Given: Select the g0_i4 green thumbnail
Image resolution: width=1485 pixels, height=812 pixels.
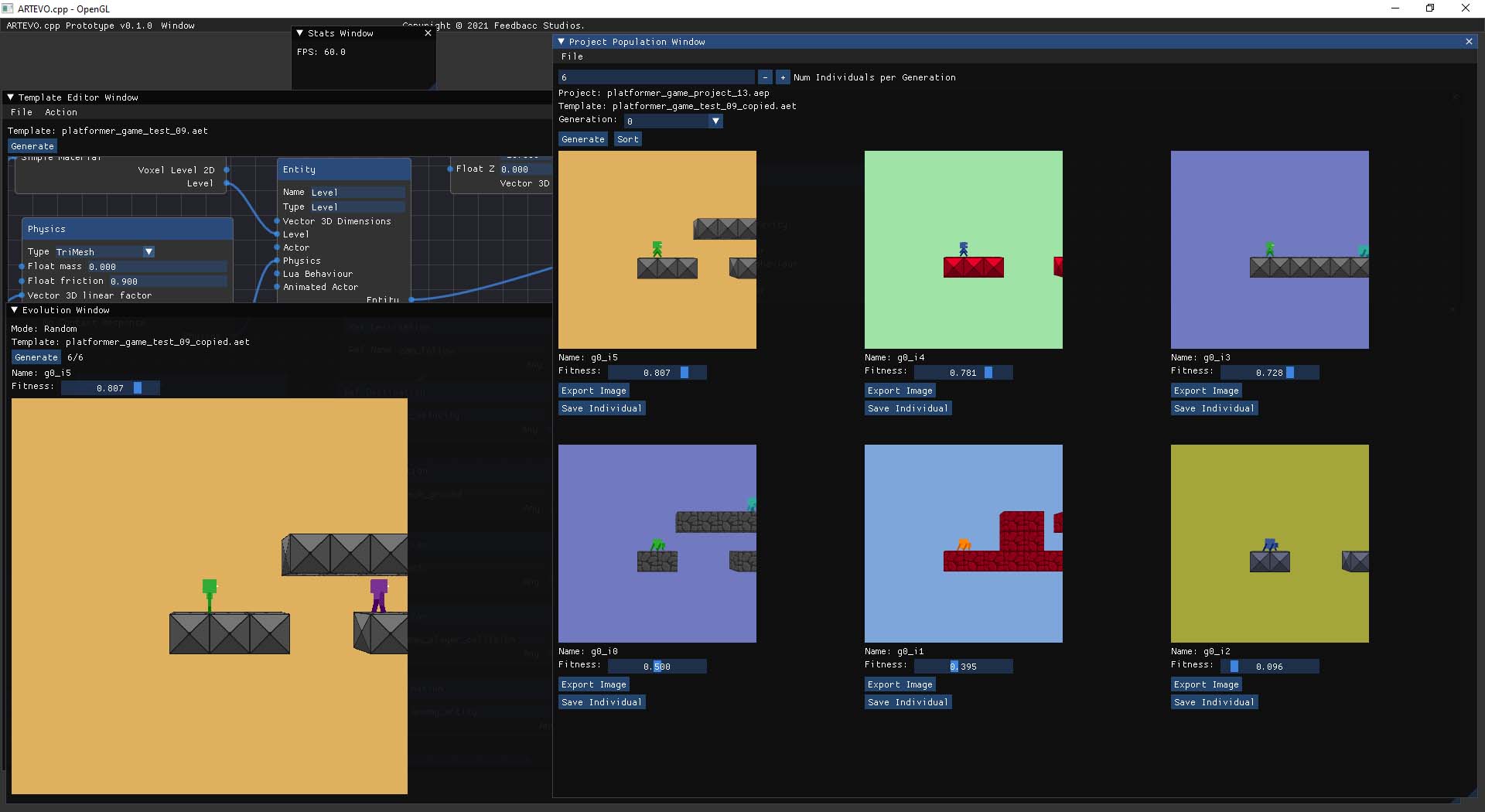Looking at the screenshot, I should coord(964,250).
